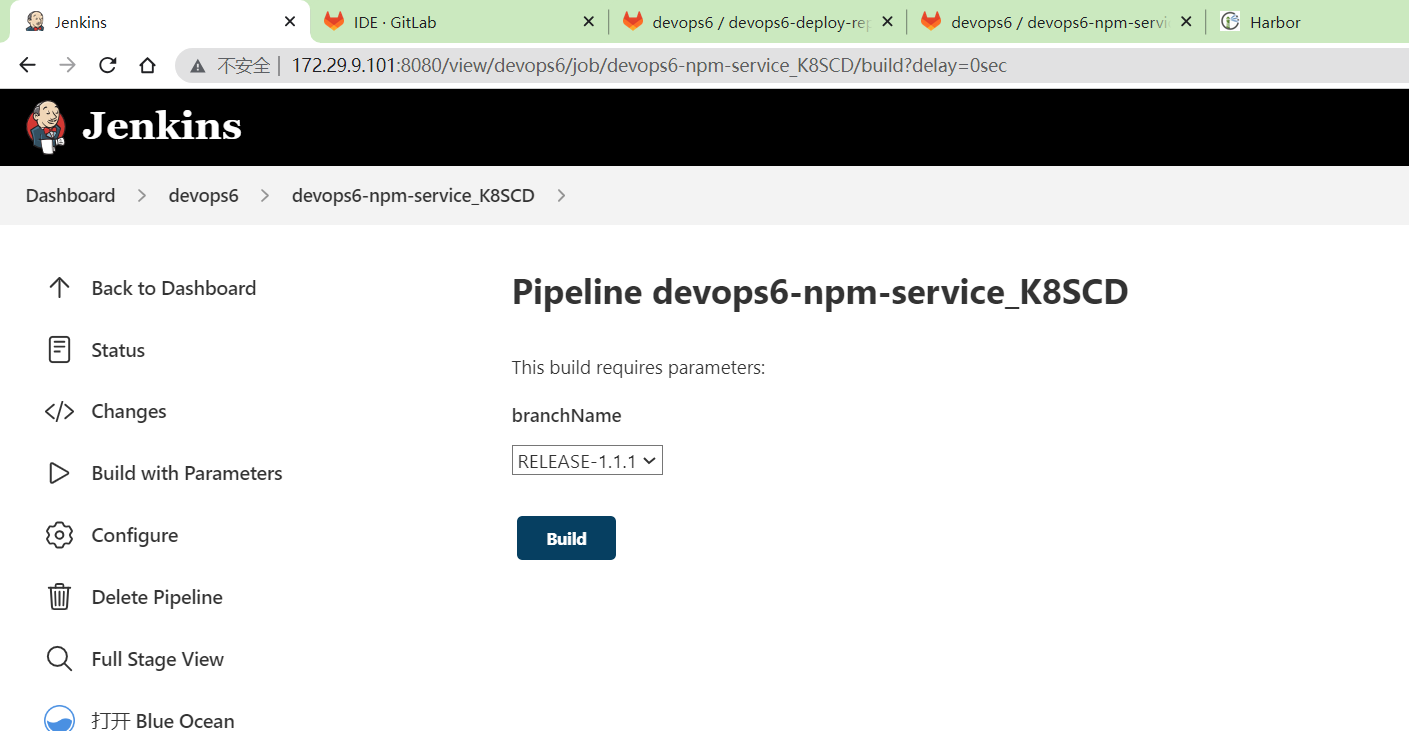Click the 'This build requires parameters:' text

[638, 368]
